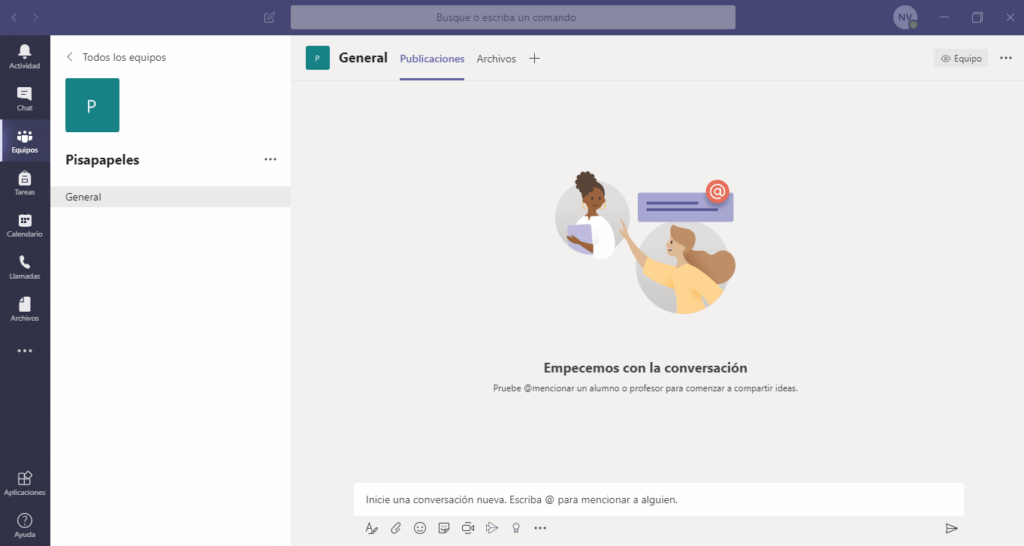Click the new conversation message box
Screen dimensions: 1024x546
pyautogui.click(x=658, y=499)
